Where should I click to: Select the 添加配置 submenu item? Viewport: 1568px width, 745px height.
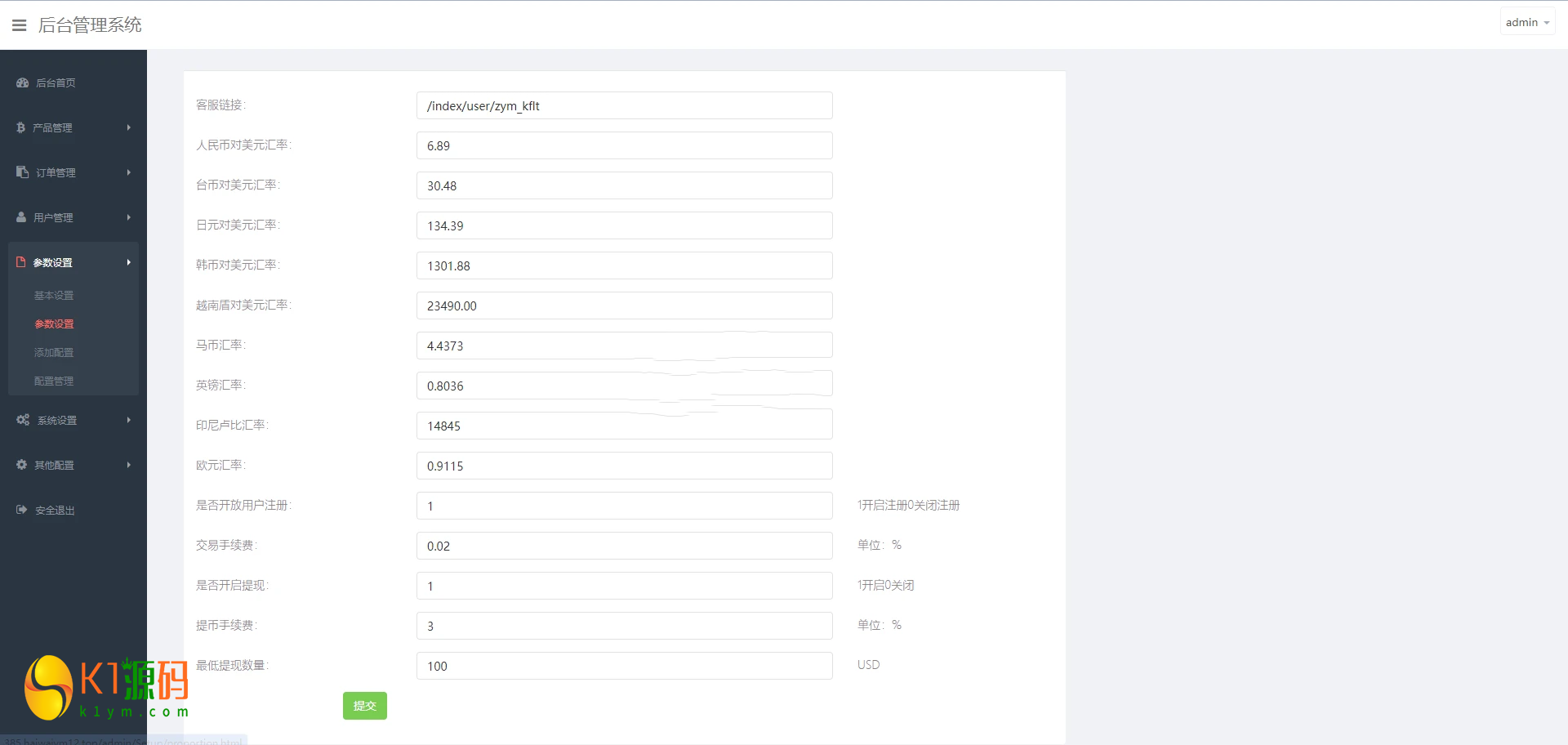[54, 353]
